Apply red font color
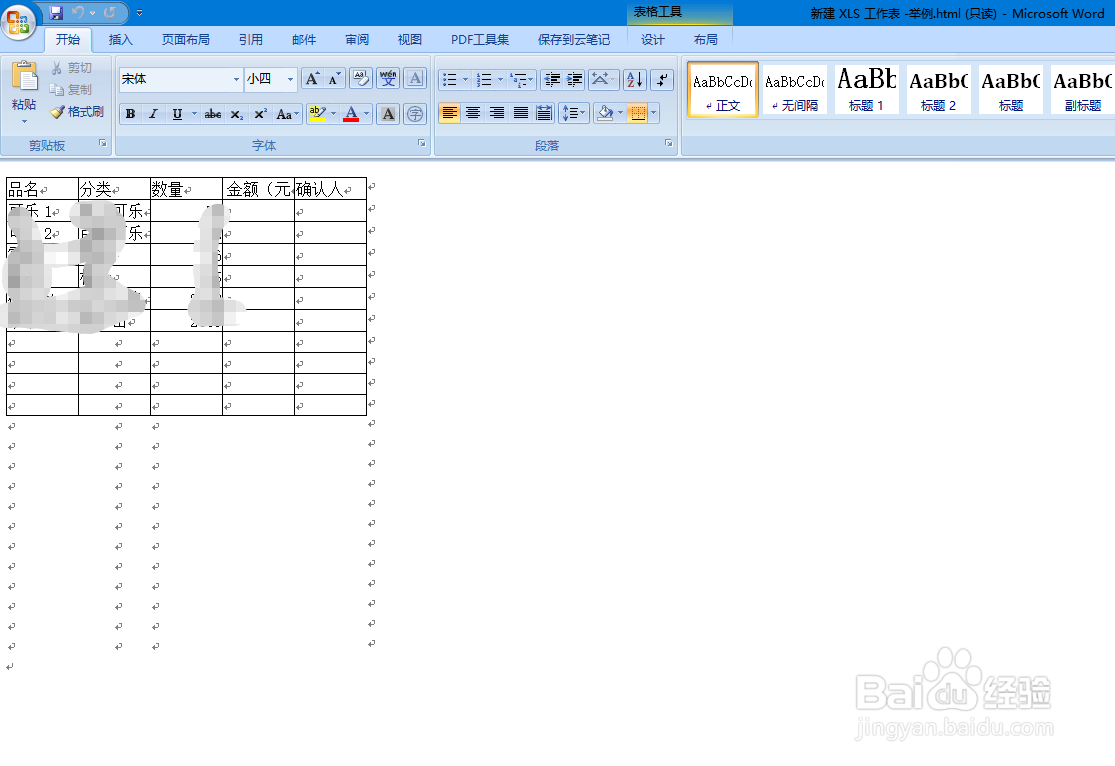The height and width of the screenshot is (766, 1115). click(x=351, y=114)
